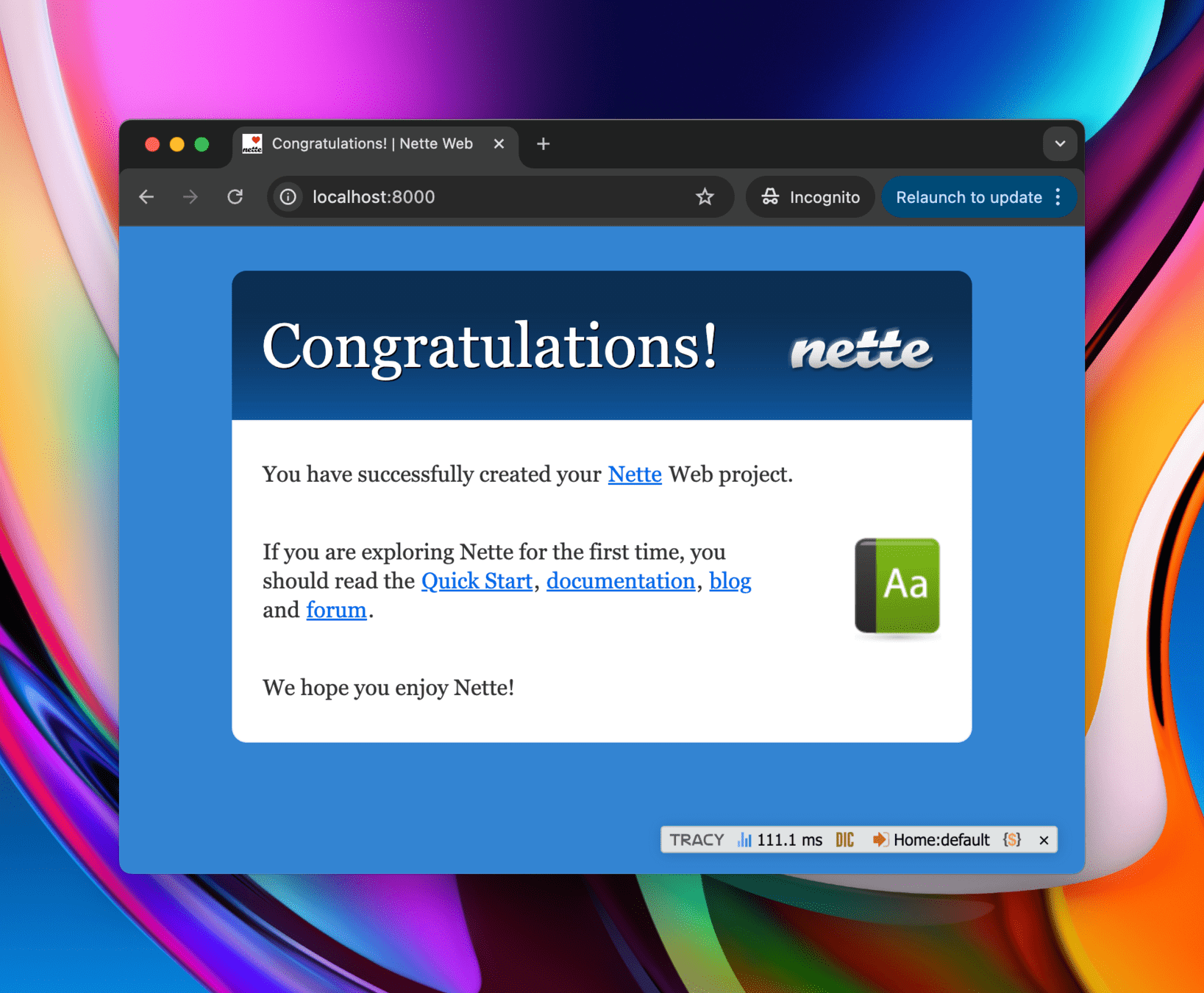Open Tracy 111.1 ms execution time panel

pyautogui.click(x=780, y=840)
